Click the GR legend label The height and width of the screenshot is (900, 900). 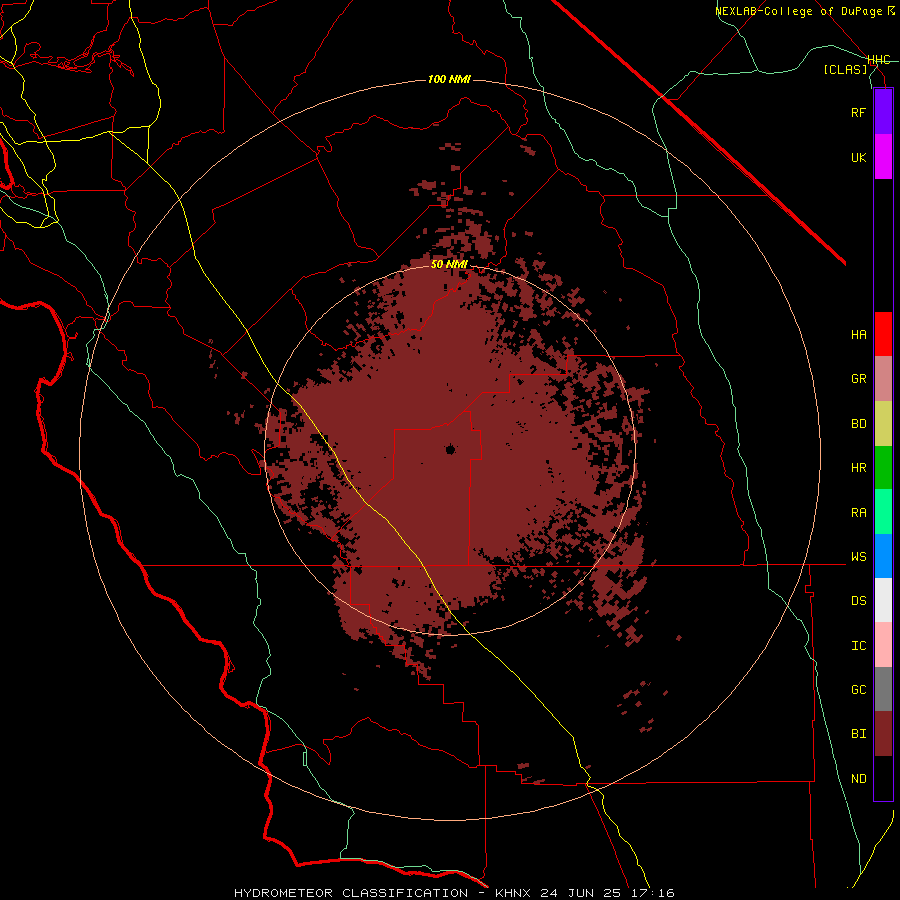click(858, 378)
